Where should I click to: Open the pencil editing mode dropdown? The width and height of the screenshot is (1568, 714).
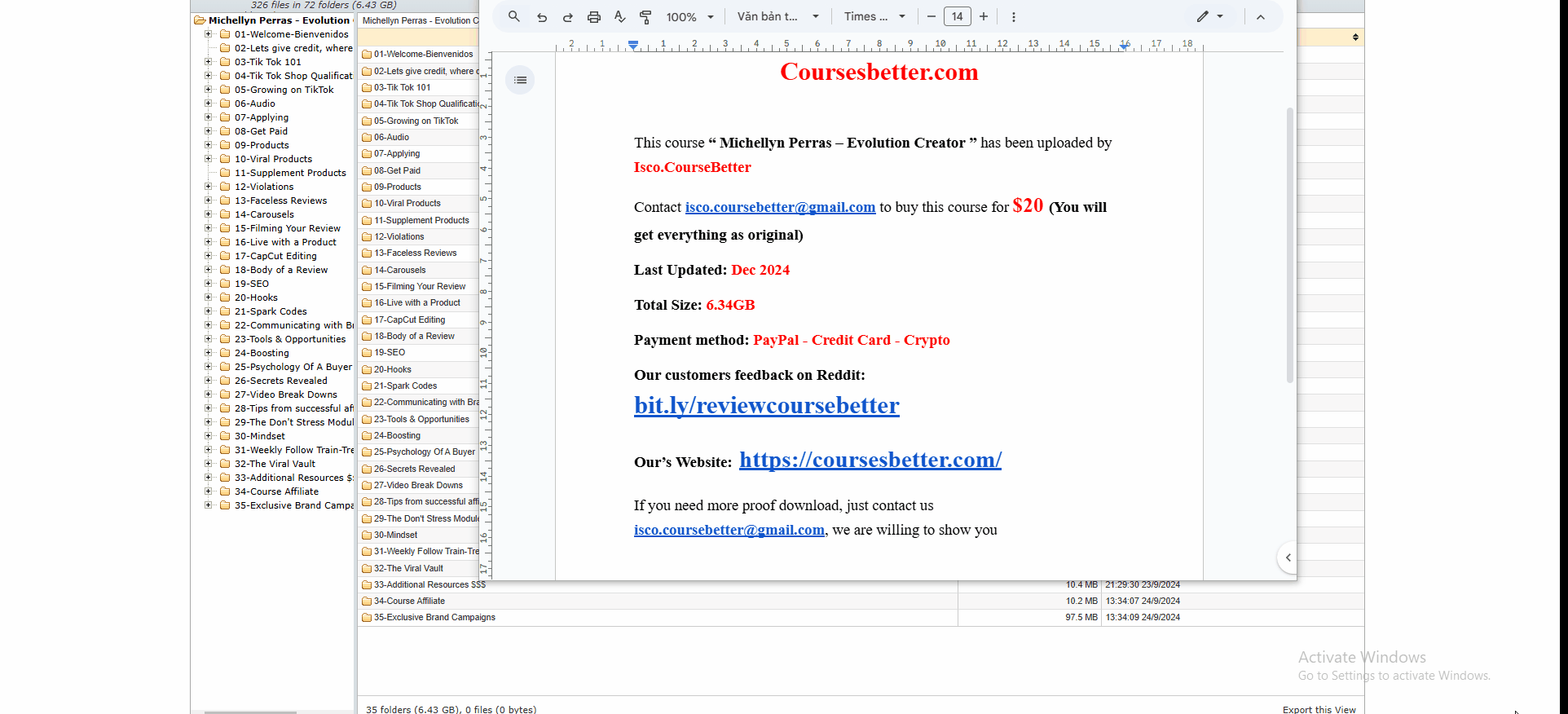click(1209, 17)
